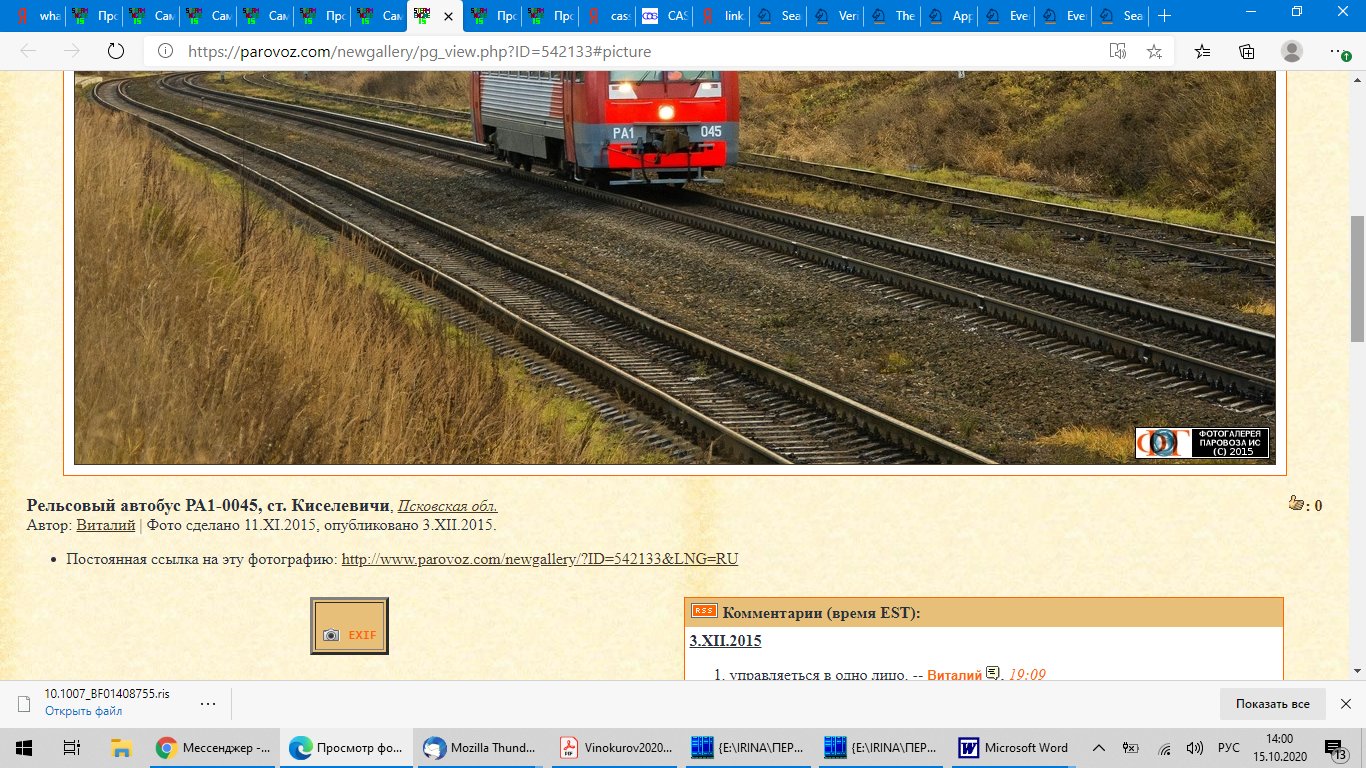
Task: Toggle the РУС keyboard language indicator
Action: click(x=1228, y=748)
